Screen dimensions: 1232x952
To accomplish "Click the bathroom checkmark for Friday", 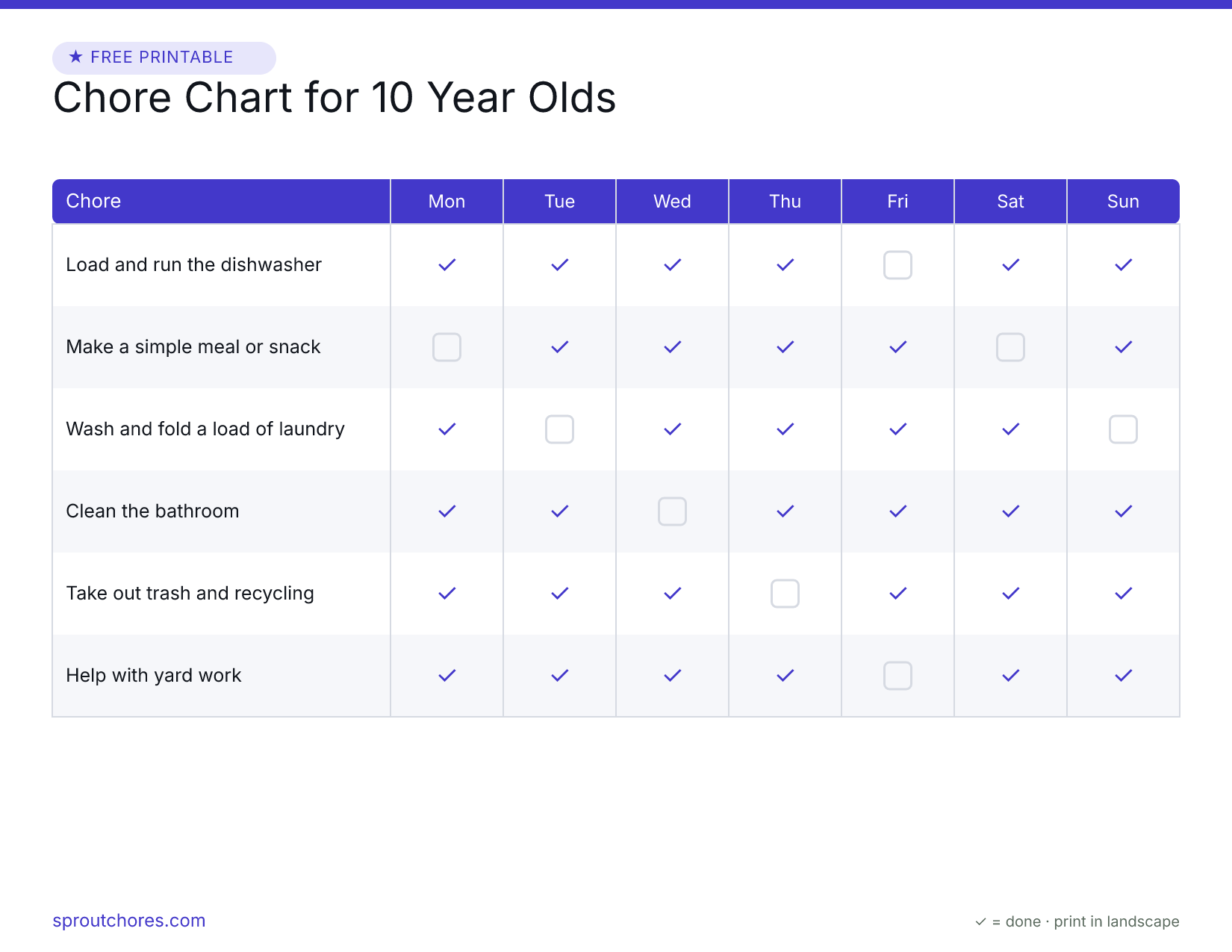I will click(897, 511).
